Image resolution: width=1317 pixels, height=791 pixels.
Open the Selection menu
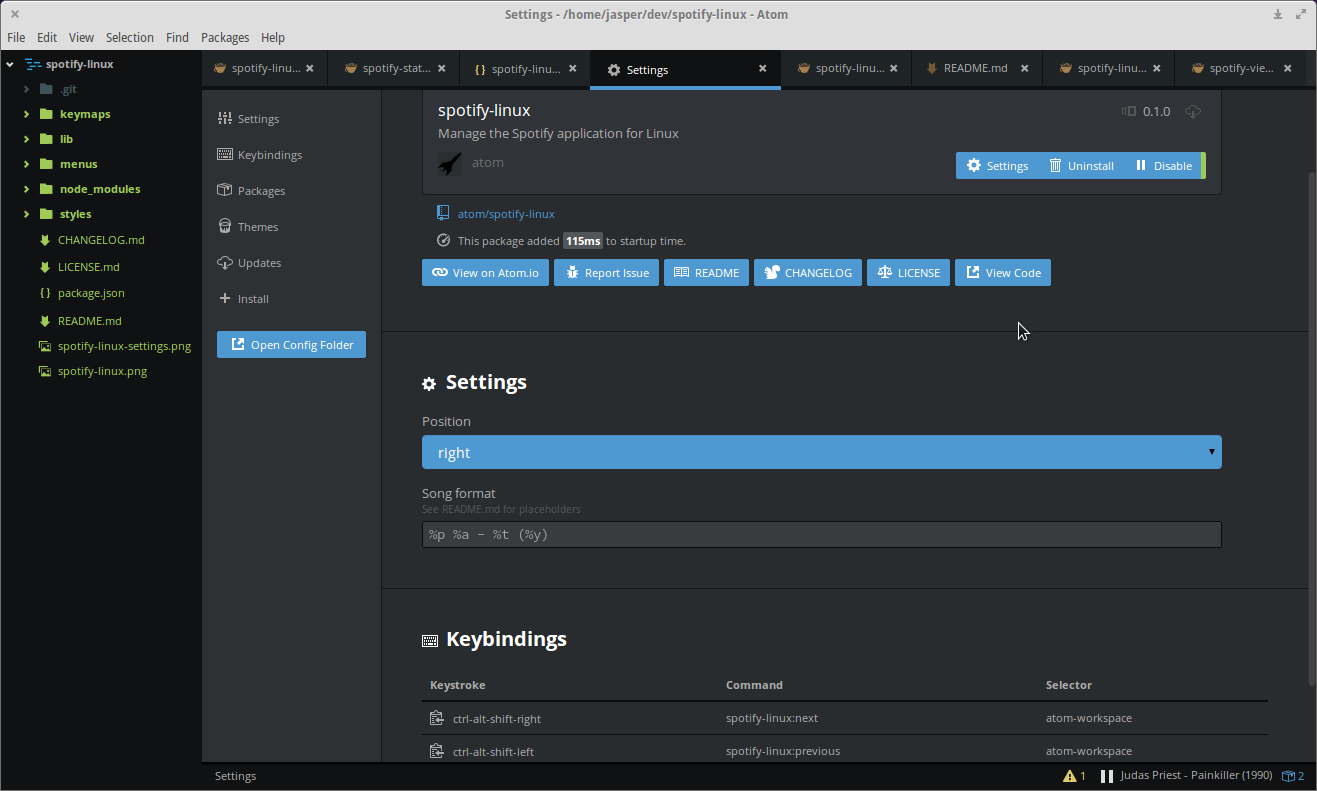[130, 37]
